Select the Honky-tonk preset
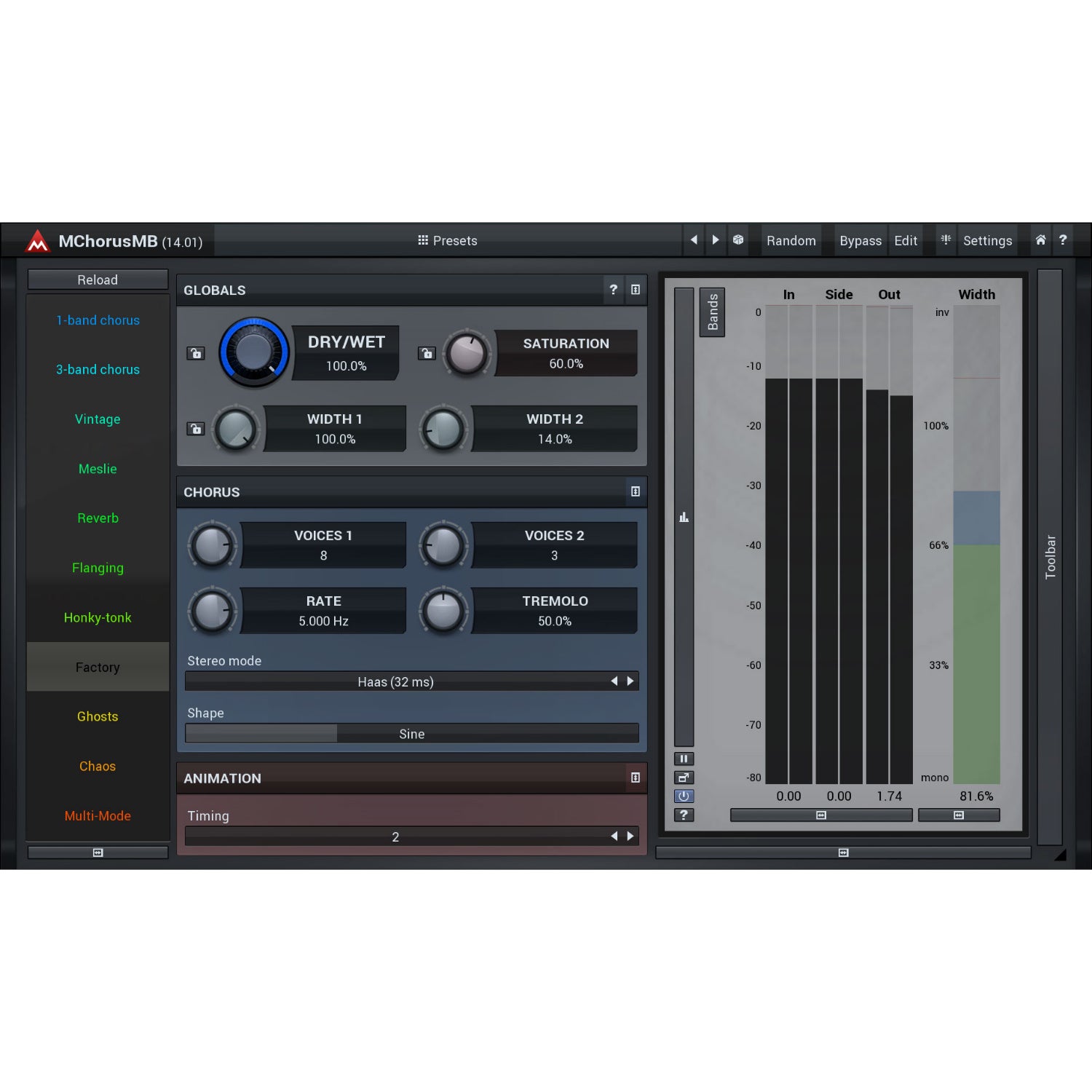This screenshot has width=1092, height=1092. [x=98, y=617]
